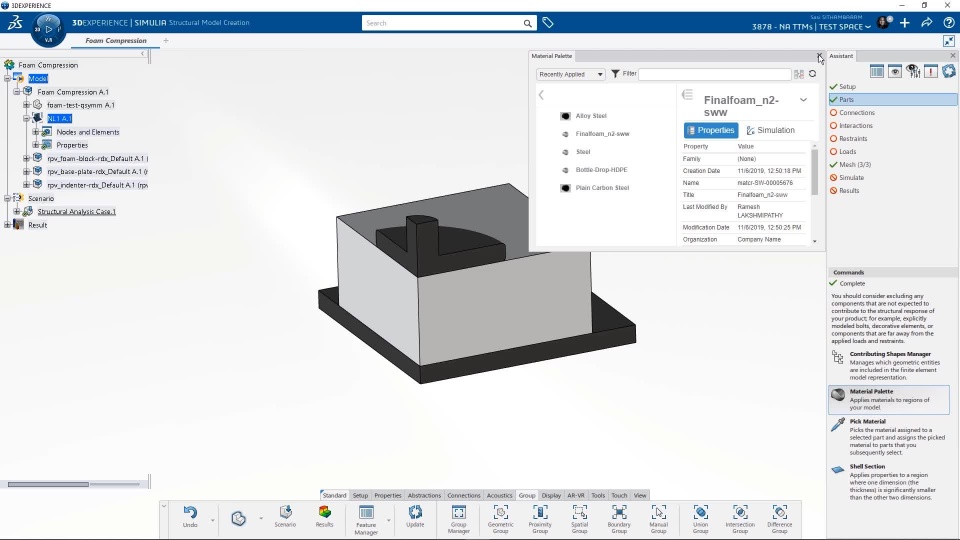Select the Parts step in Assistant

[893, 99]
